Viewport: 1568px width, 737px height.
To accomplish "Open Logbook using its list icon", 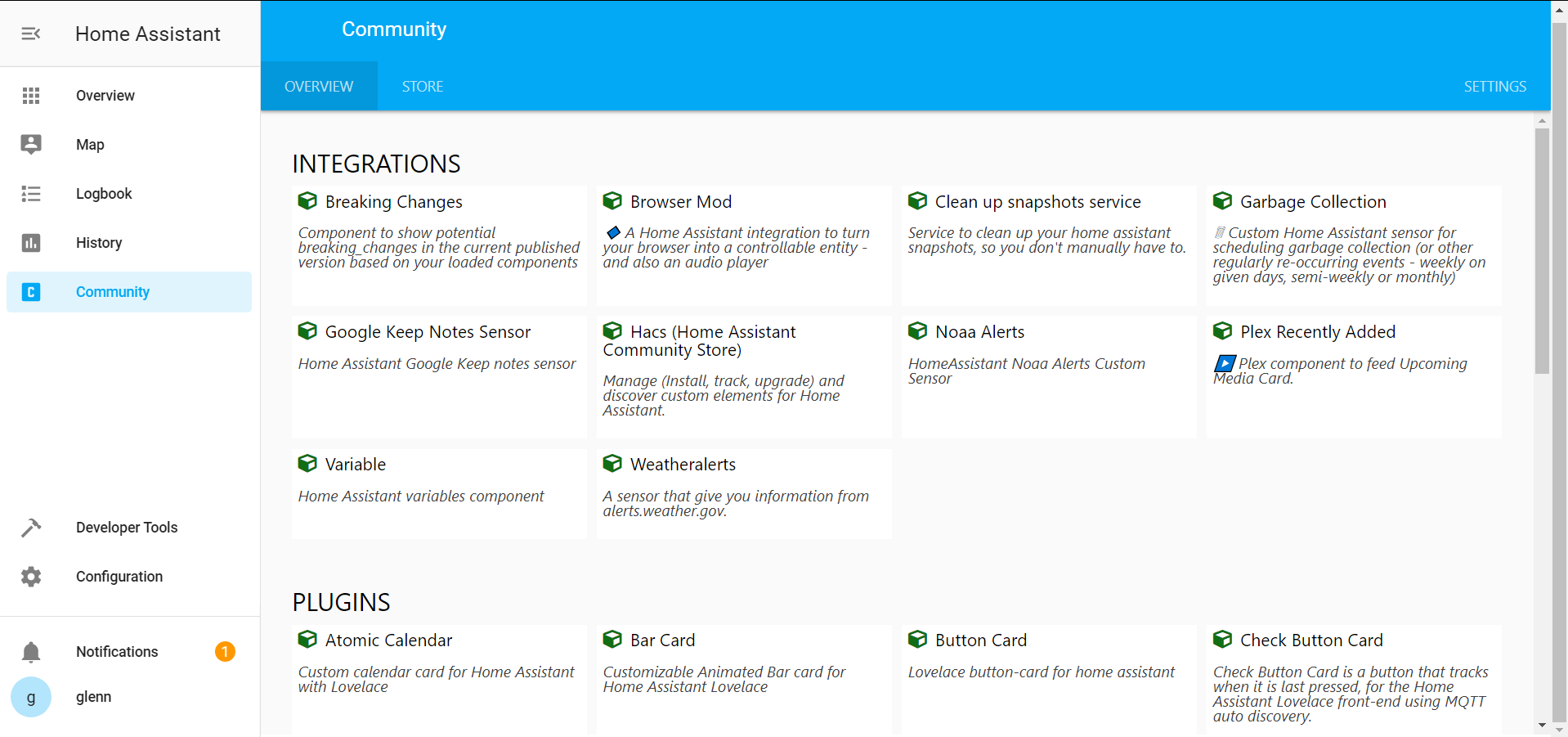I will coord(31,194).
